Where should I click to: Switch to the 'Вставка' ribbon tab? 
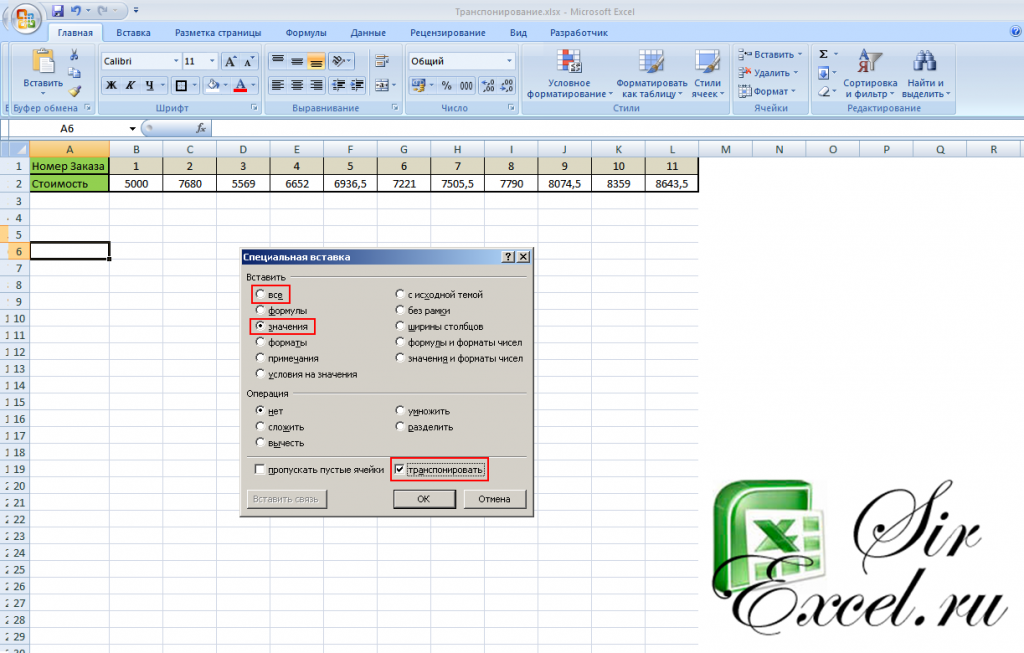[x=133, y=33]
